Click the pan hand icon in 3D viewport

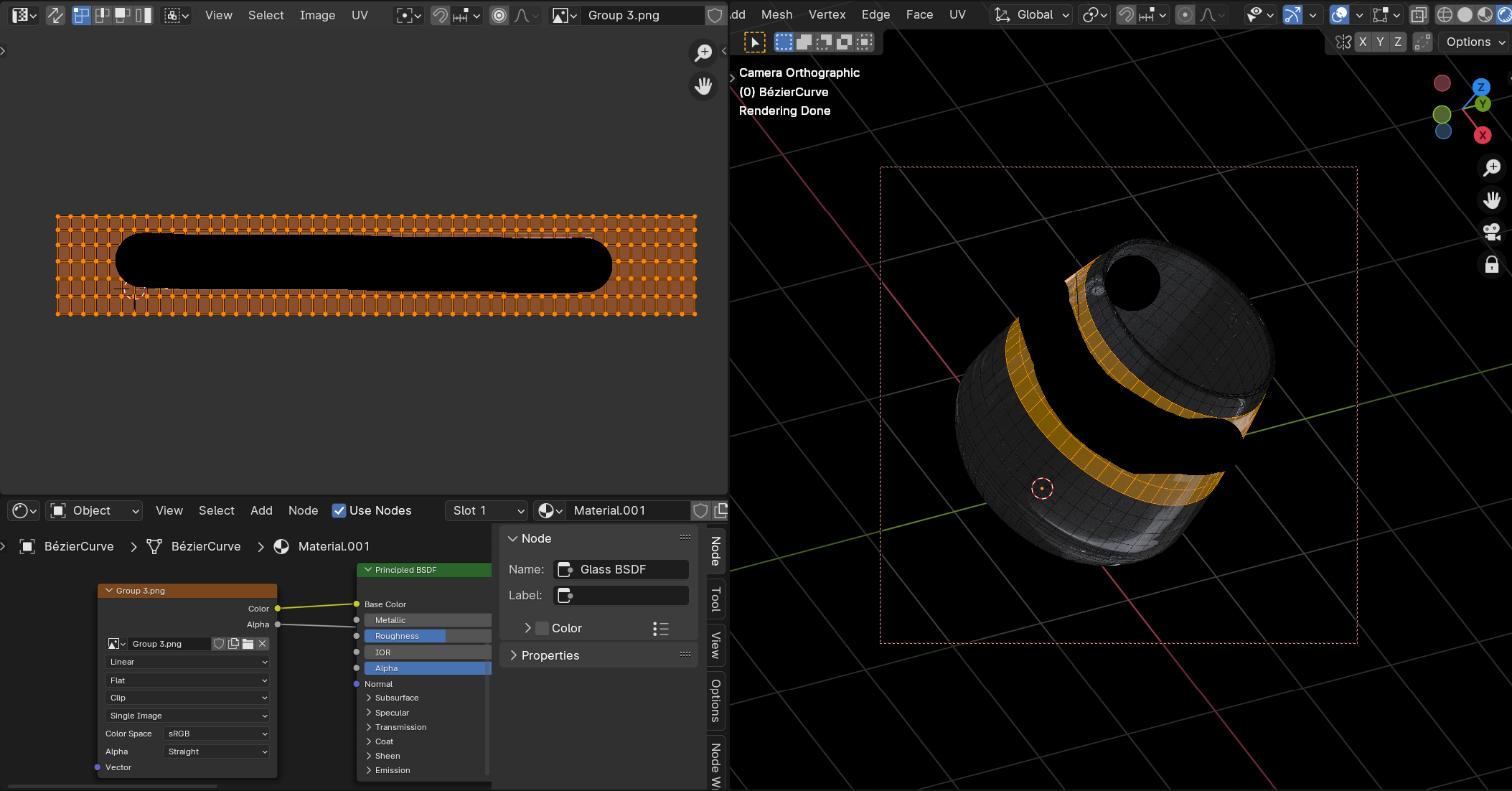click(x=1492, y=200)
